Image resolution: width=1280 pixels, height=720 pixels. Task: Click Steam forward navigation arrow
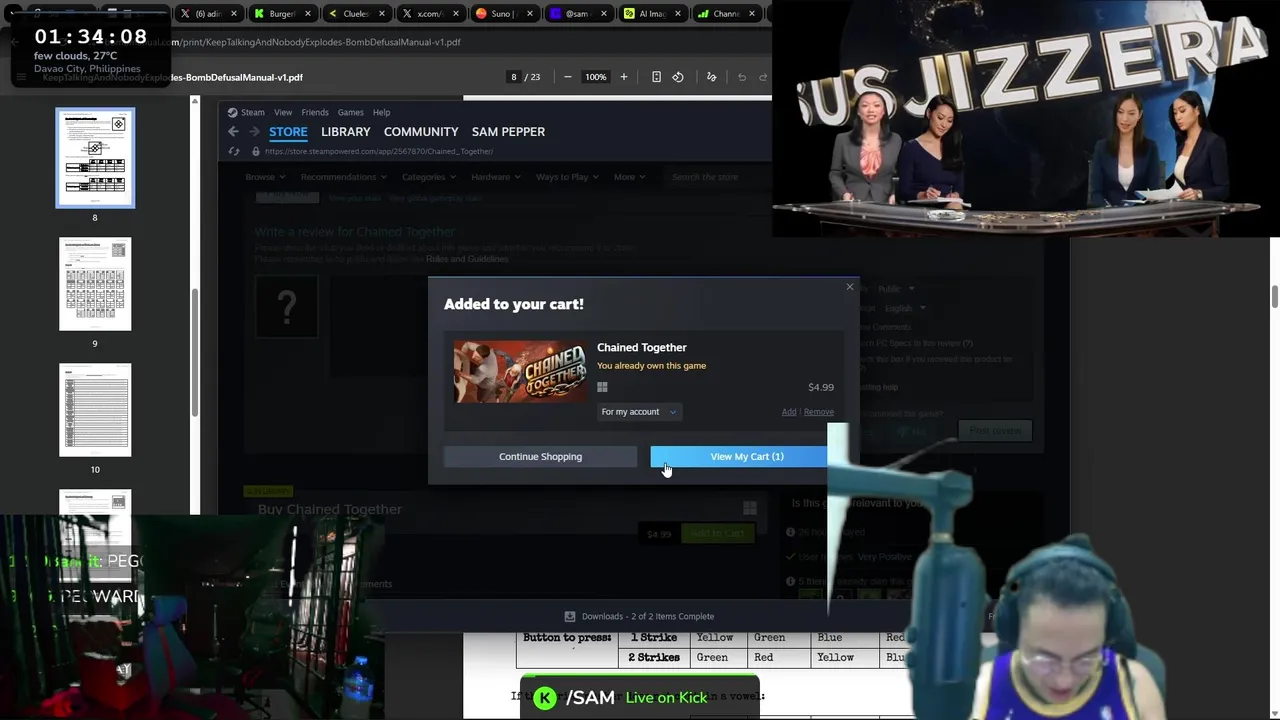point(254,132)
